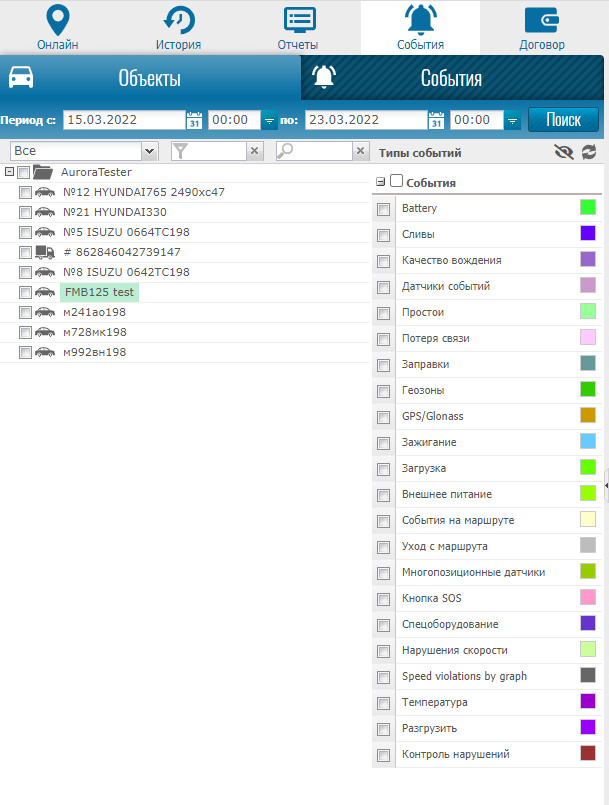Select Speed violations by graph type

(x=464, y=676)
